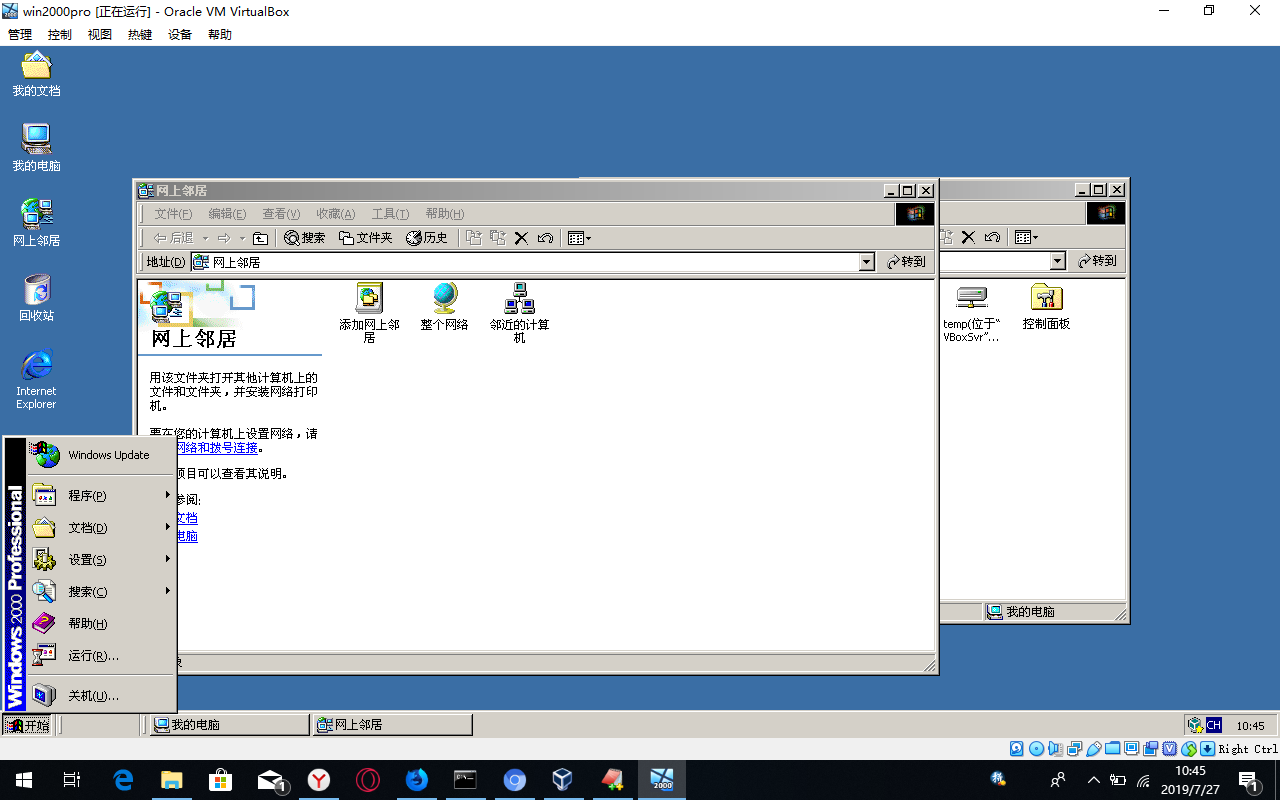Open Opera browser from host taskbar
This screenshot has height=800, width=1280.
pyautogui.click(x=368, y=780)
